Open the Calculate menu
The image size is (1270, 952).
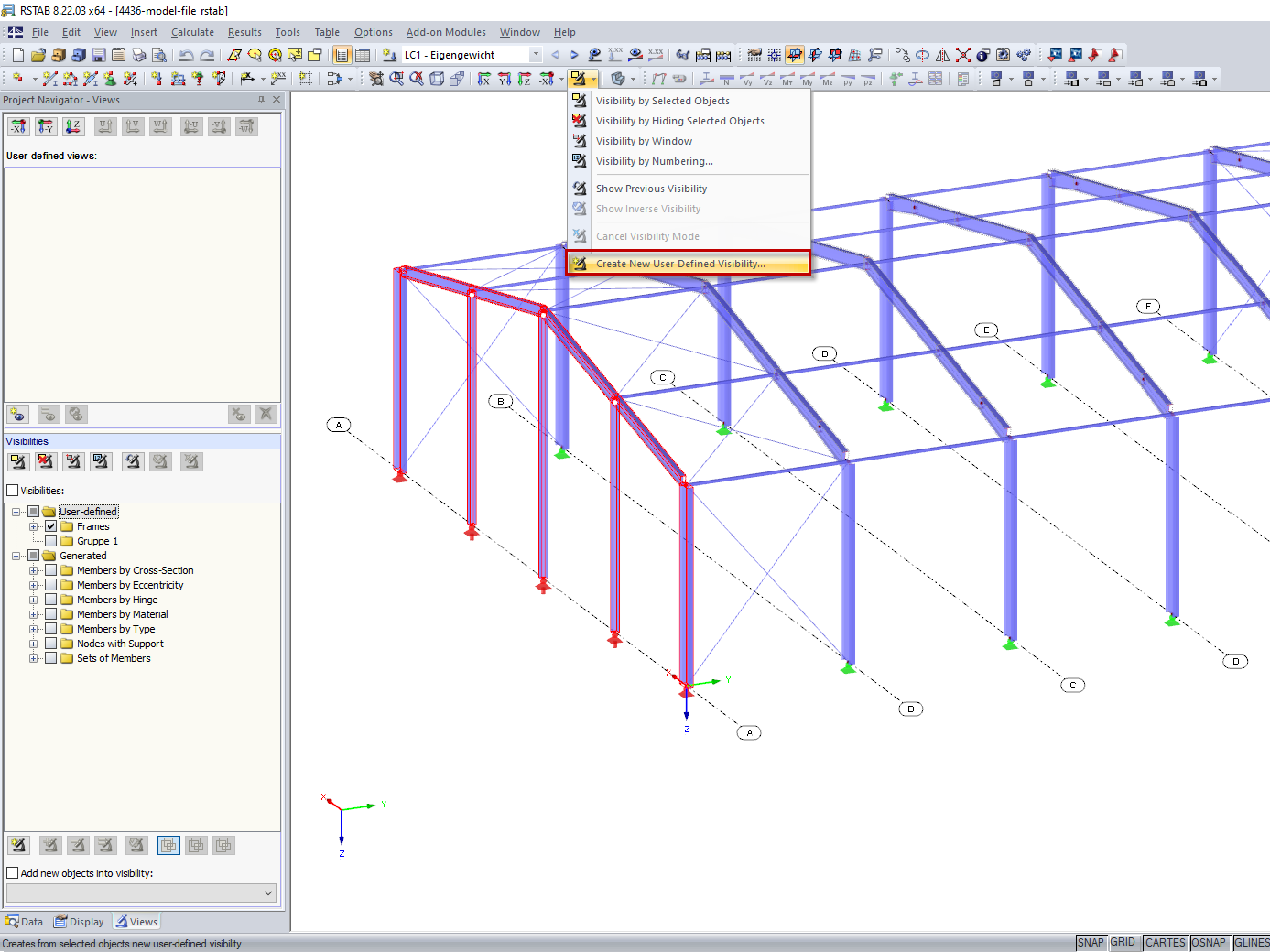(192, 32)
